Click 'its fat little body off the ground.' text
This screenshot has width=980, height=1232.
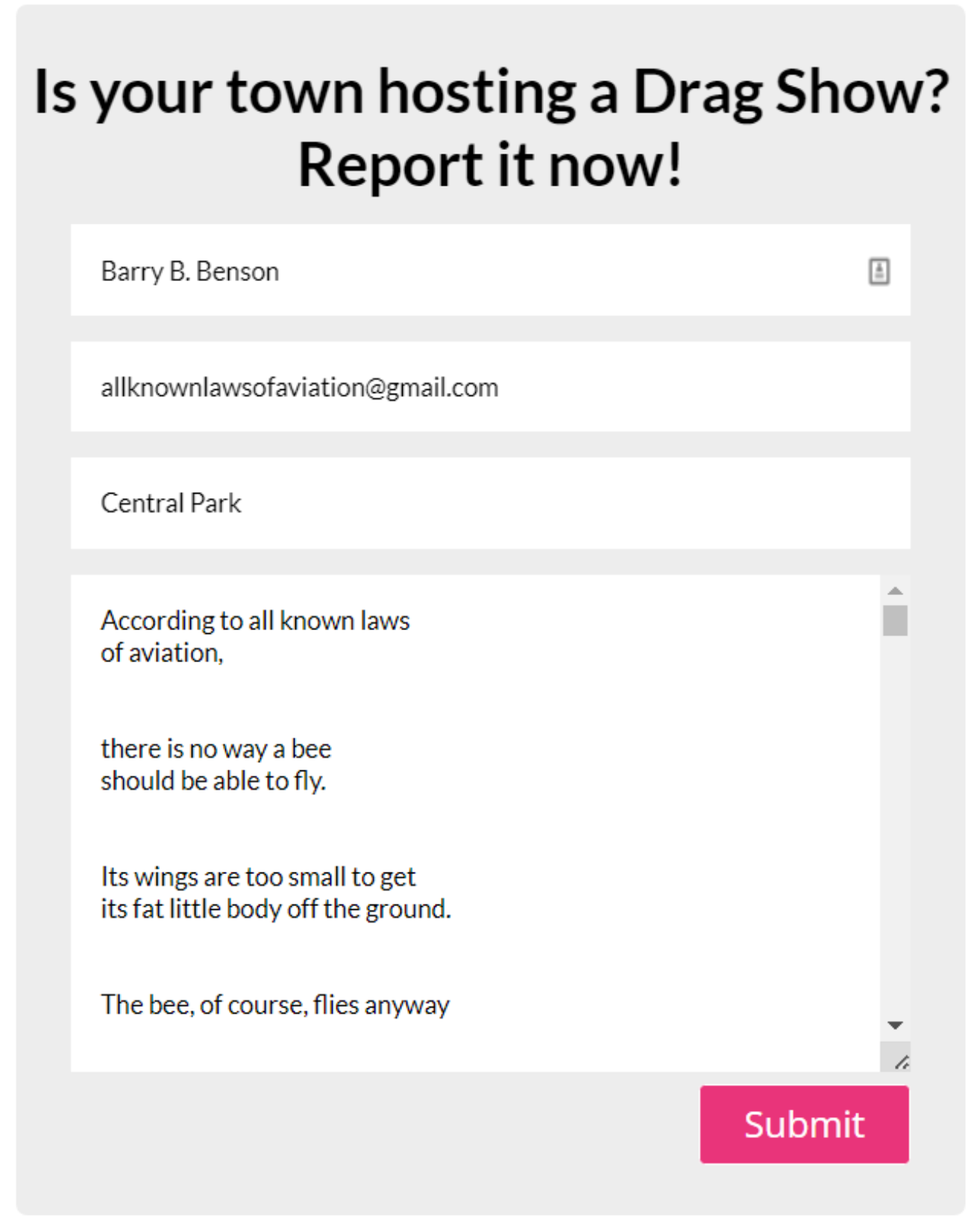pos(276,910)
